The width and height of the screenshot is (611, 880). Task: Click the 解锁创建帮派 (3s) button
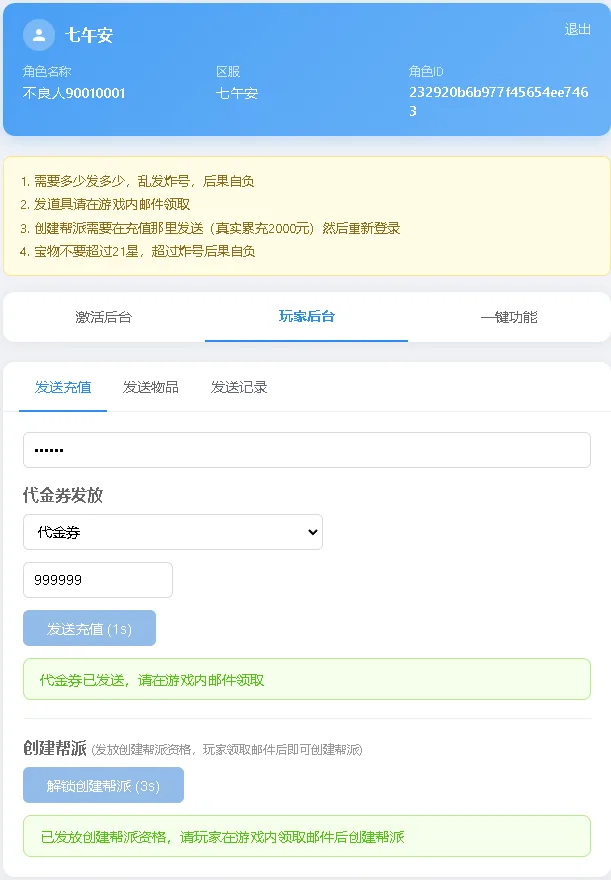coord(103,785)
